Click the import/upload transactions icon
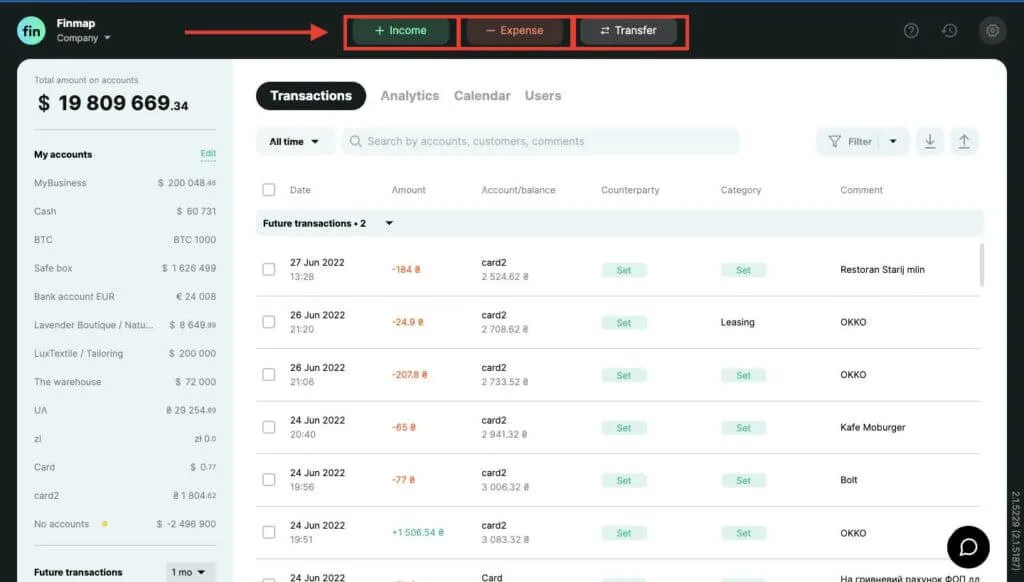The width and height of the screenshot is (1024, 582). (x=964, y=141)
